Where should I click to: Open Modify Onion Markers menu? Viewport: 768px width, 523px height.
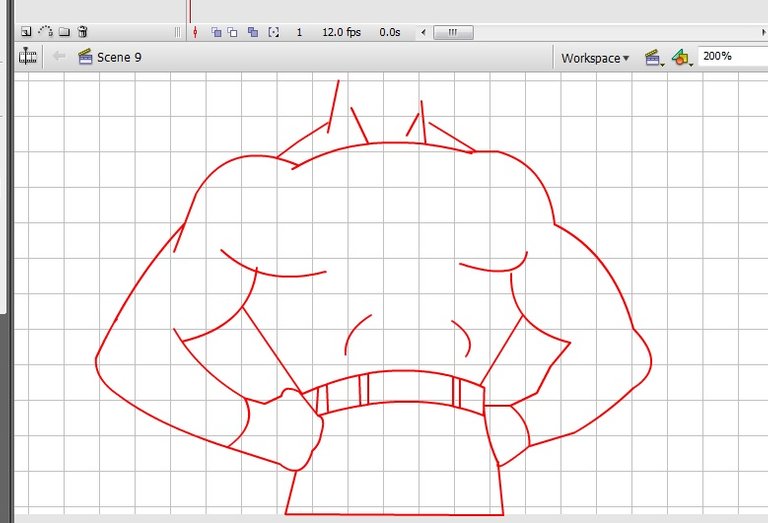[x=274, y=32]
